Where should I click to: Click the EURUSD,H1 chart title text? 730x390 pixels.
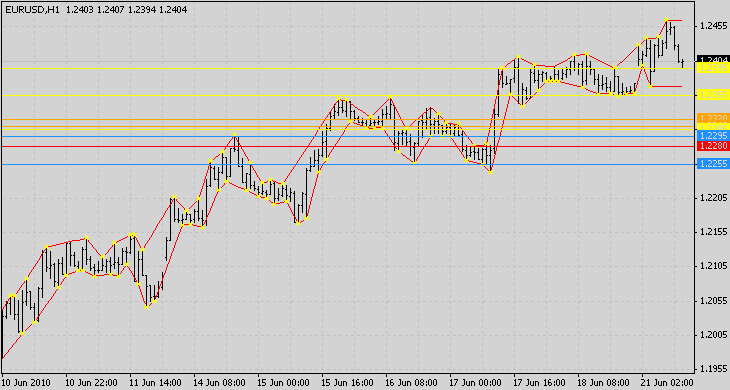point(33,9)
